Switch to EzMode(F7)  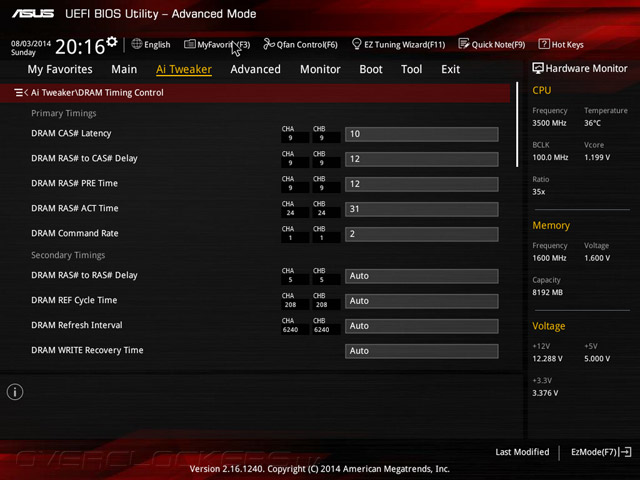point(594,452)
